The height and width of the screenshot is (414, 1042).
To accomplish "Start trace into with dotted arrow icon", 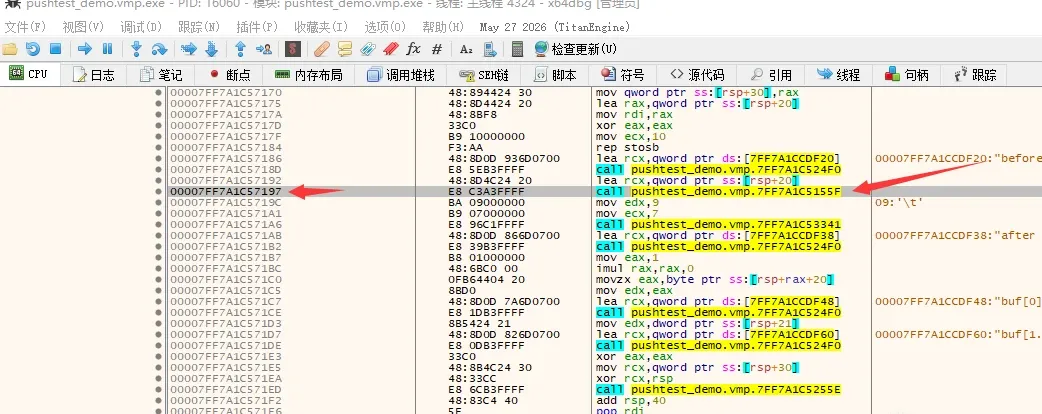I will tap(189, 49).
